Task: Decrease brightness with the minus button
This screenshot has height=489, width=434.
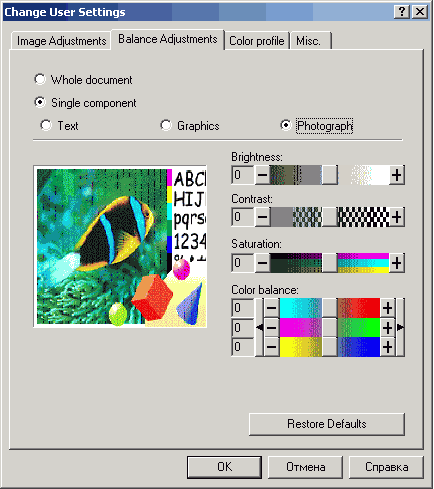Action: pyautogui.click(x=262, y=175)
